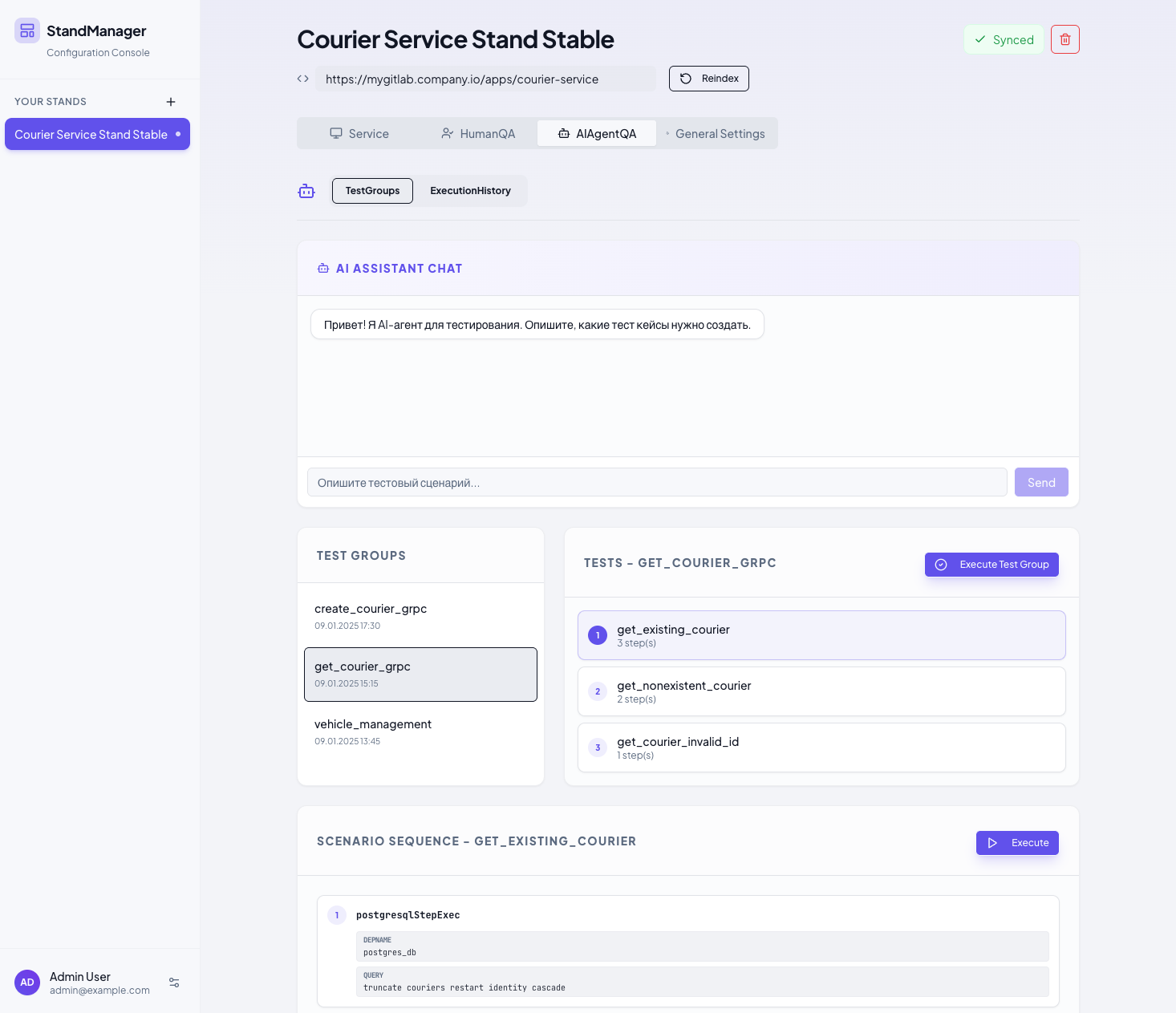
Task: Switch to the HumanQA tab
Action: pyautogui.click(x=478, y=134)
